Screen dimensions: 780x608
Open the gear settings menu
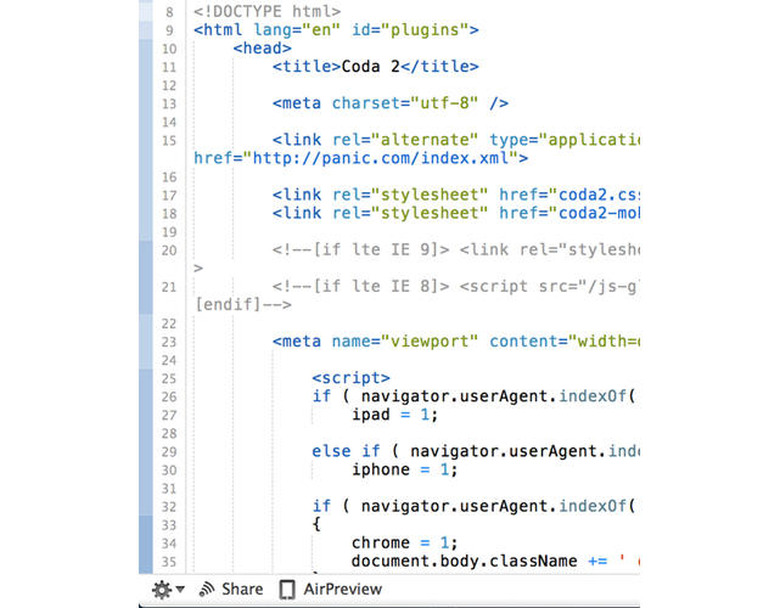[162, 590]
